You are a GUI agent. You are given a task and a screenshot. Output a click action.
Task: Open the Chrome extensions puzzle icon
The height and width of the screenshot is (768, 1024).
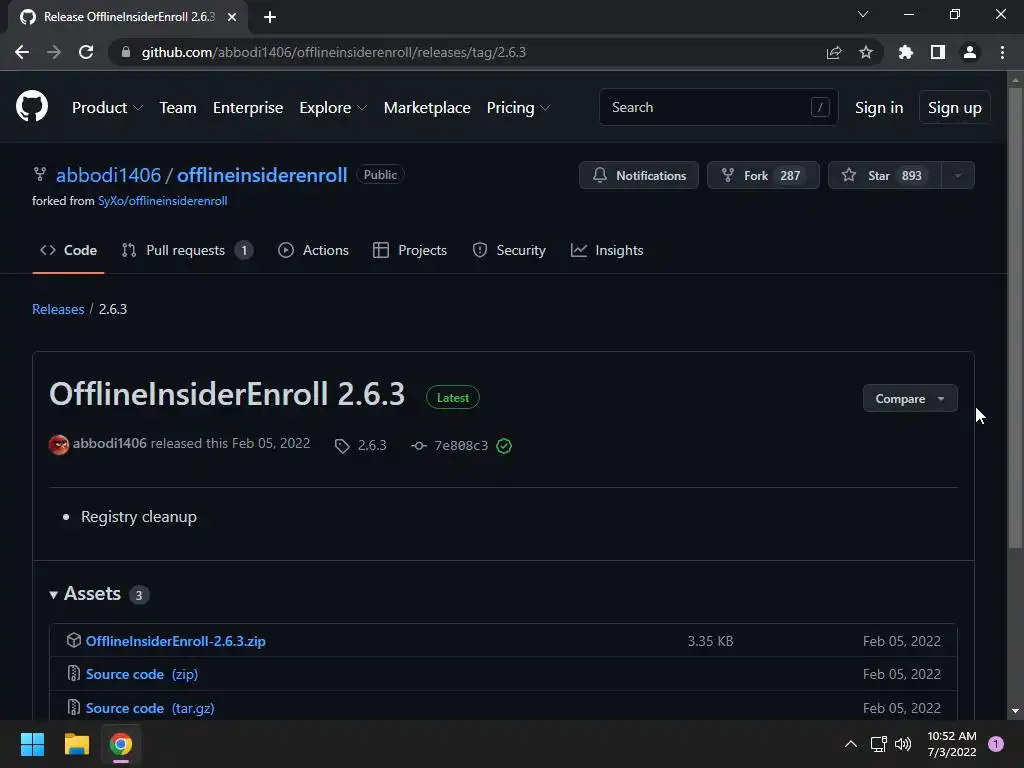tap(905, 52)
